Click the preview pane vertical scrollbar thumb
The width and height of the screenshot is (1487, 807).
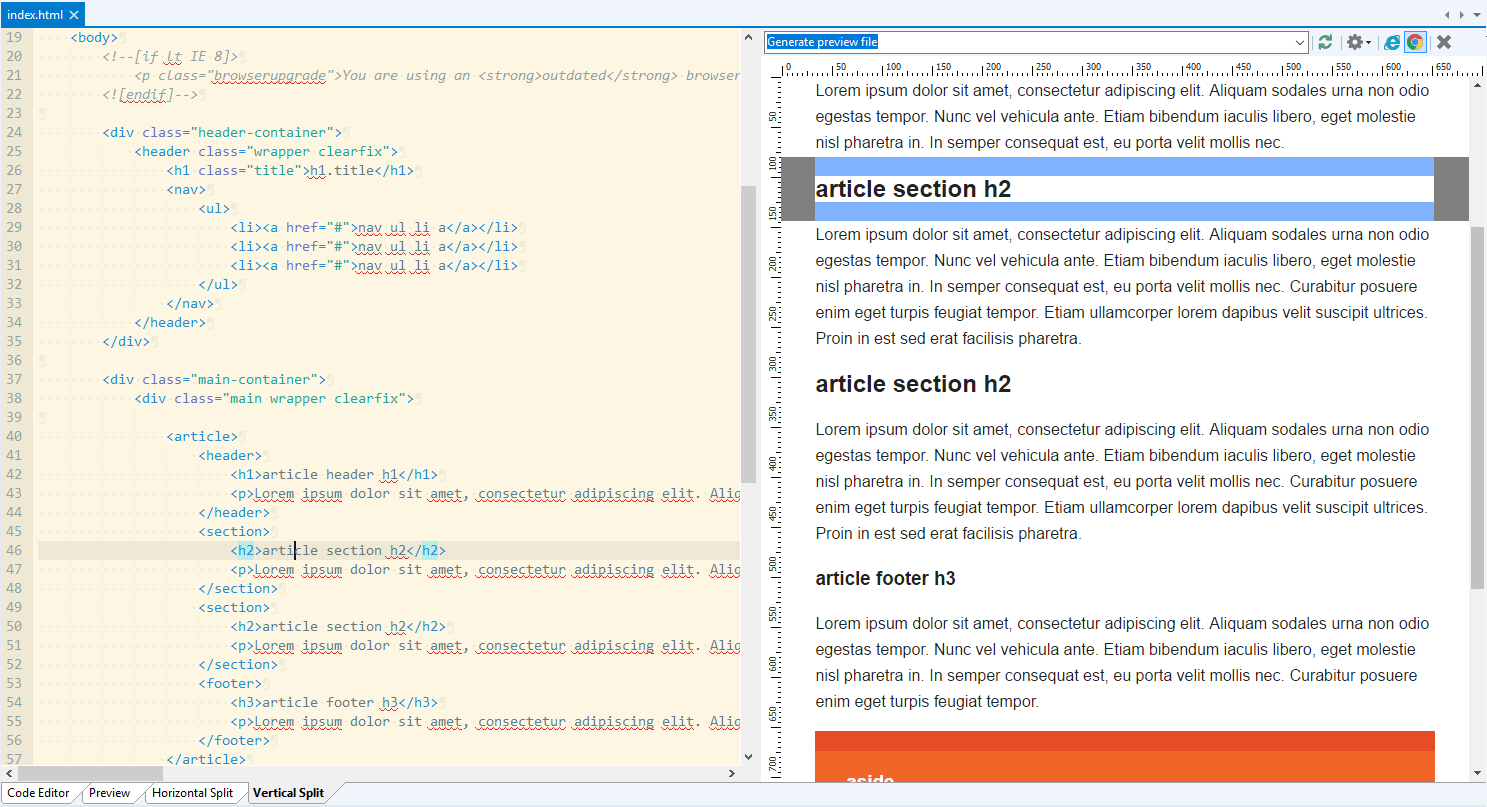[x=1477, y=407]
